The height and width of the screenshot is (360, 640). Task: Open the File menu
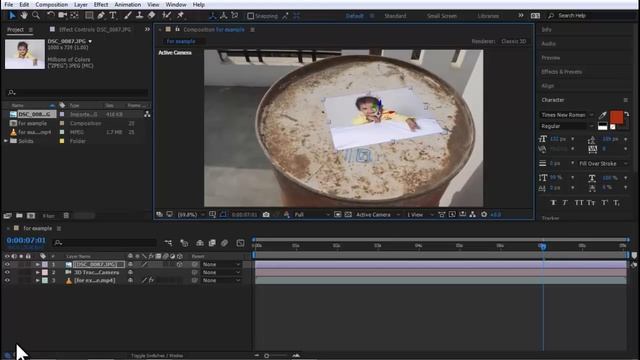[x=9, y=4]
